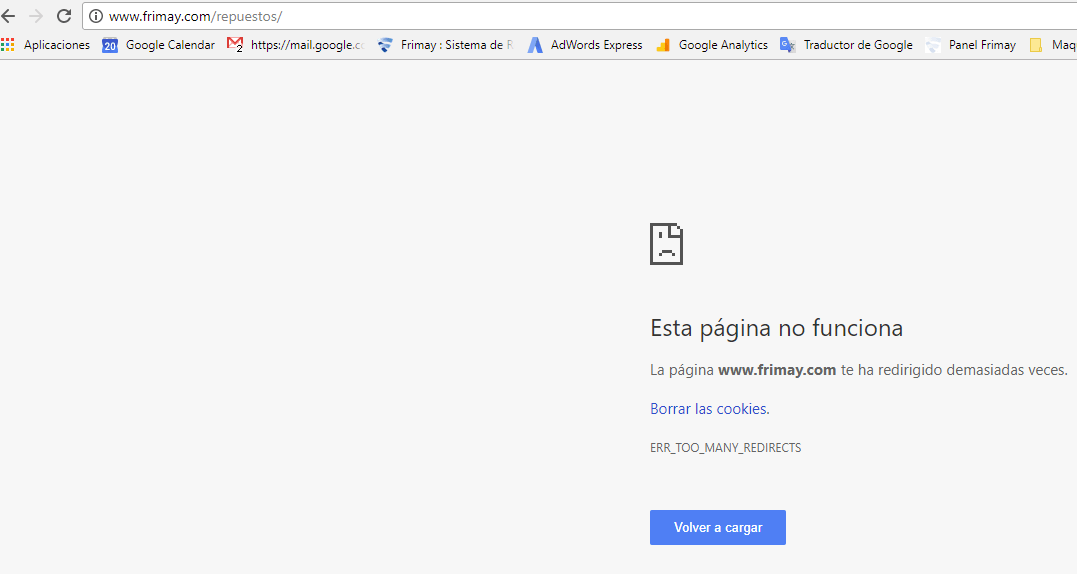The image size is (1077, 574).
Task: Select the ERR_TOO_MANY_REDIRECTS error code text
Action: pos(725,448)
